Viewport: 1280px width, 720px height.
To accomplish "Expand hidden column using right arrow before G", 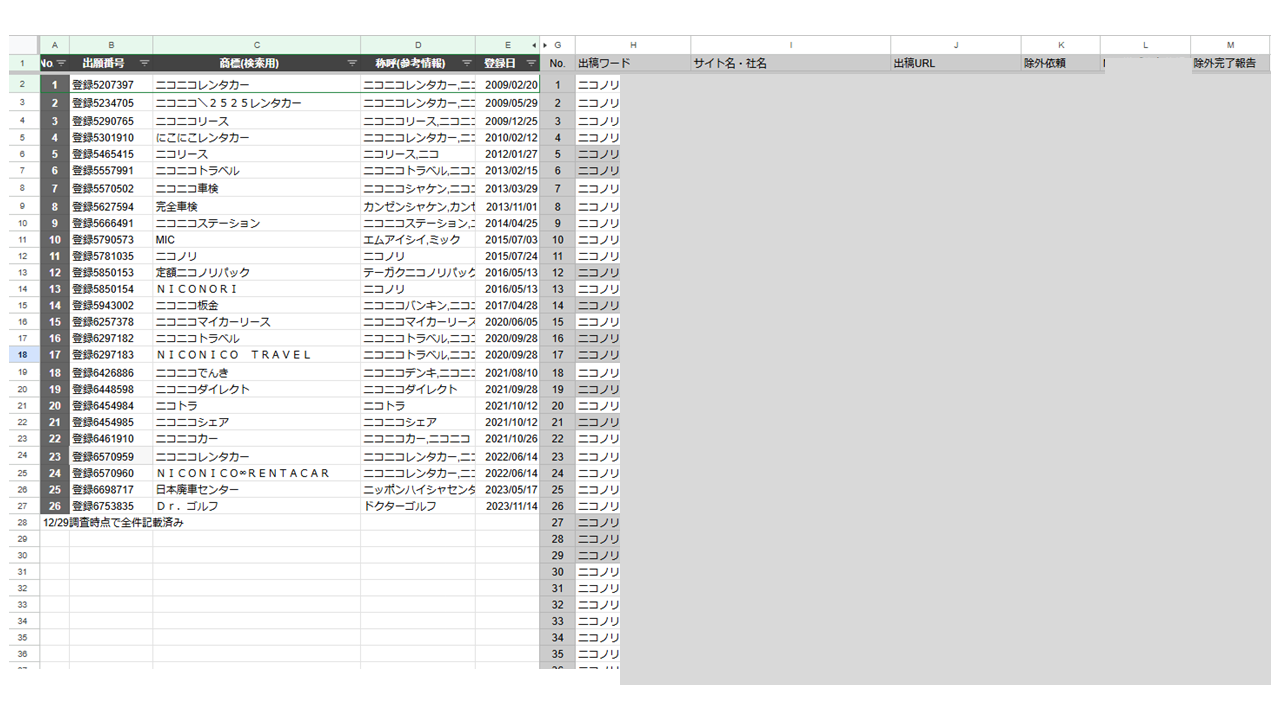I will tap(545, 45).
